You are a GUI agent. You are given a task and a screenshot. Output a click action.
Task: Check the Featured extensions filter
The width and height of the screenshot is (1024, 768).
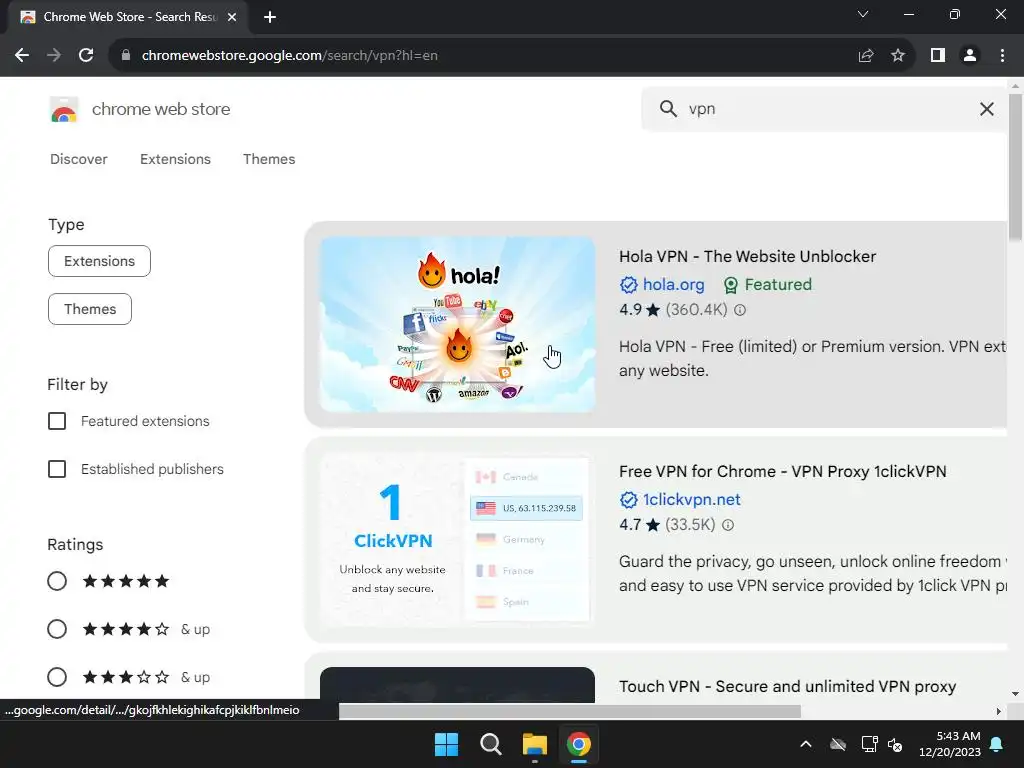click(x=57, y=421)
